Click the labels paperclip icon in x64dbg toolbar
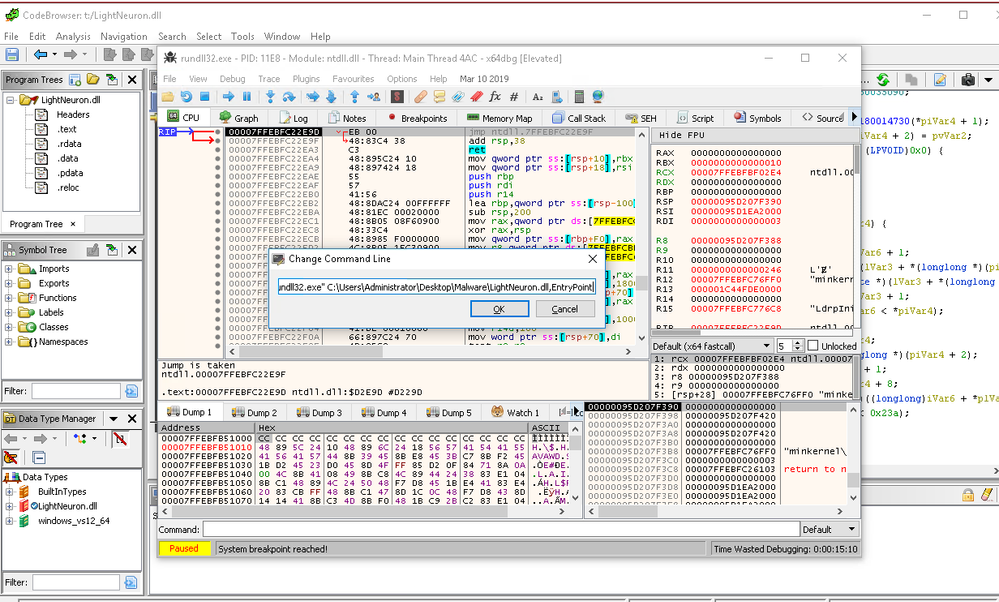Viewport: 999px width, 602px height. click(x=457, y=97)
